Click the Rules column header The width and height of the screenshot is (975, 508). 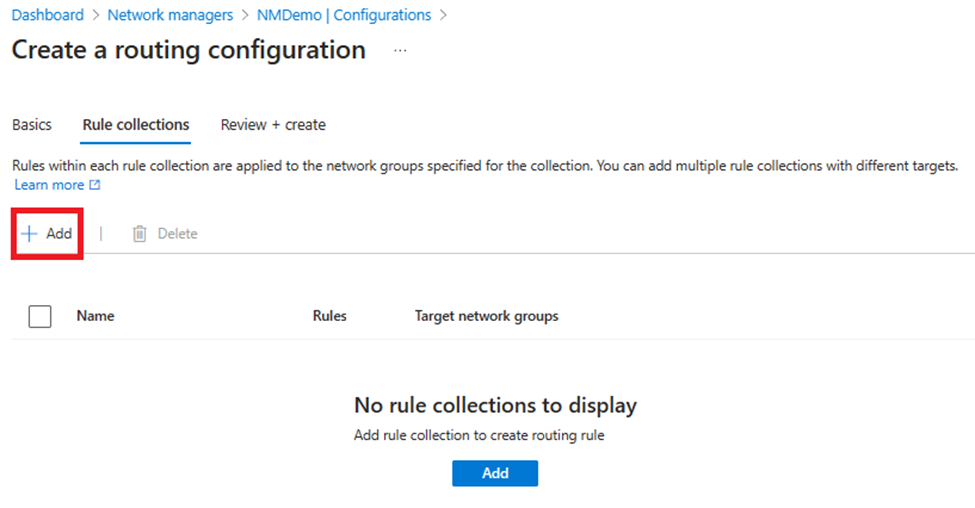point(329,316)
